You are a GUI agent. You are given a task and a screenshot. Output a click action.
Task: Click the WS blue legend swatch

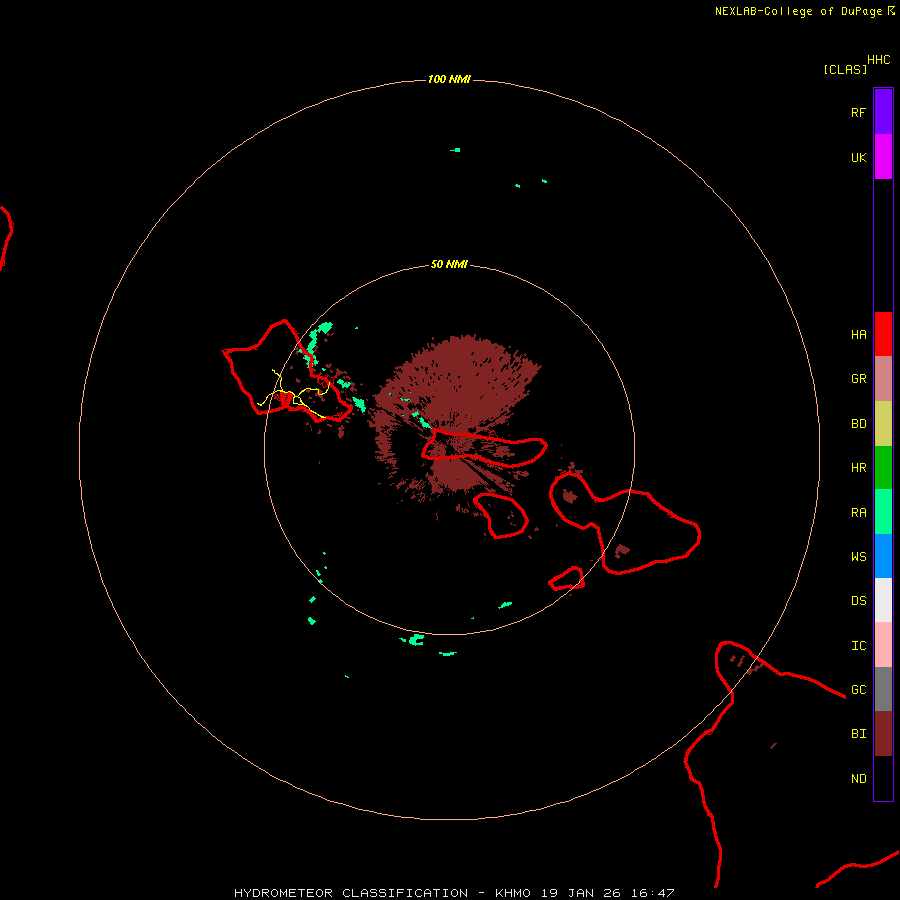coord(883,556)
